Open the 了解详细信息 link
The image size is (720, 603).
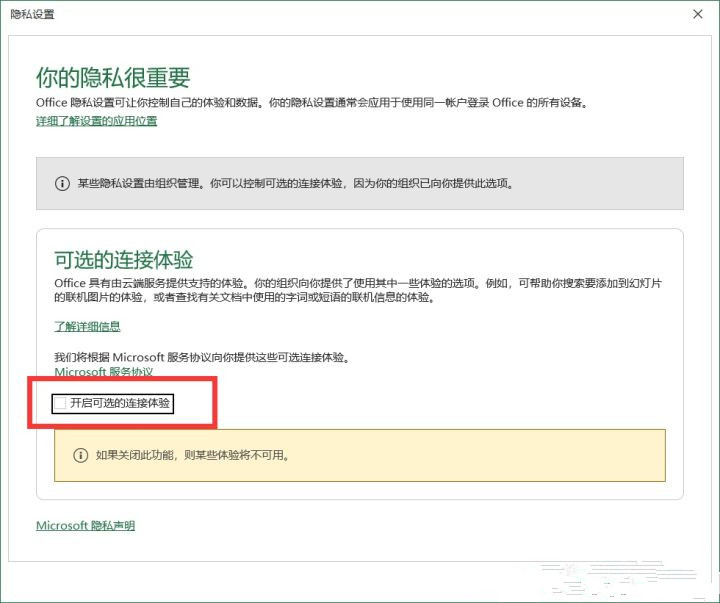(87, 326)
